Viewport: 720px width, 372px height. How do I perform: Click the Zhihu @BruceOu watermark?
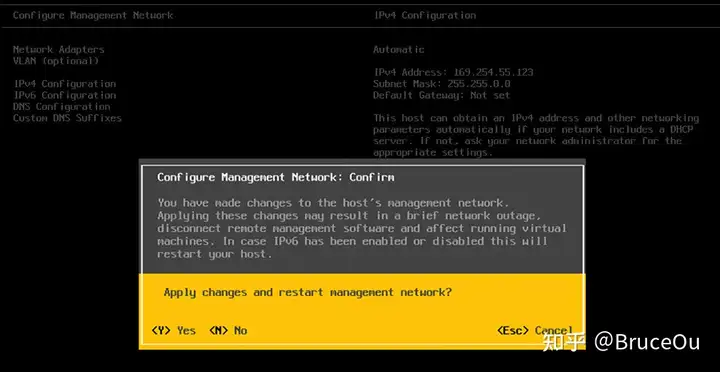point(621,343)
